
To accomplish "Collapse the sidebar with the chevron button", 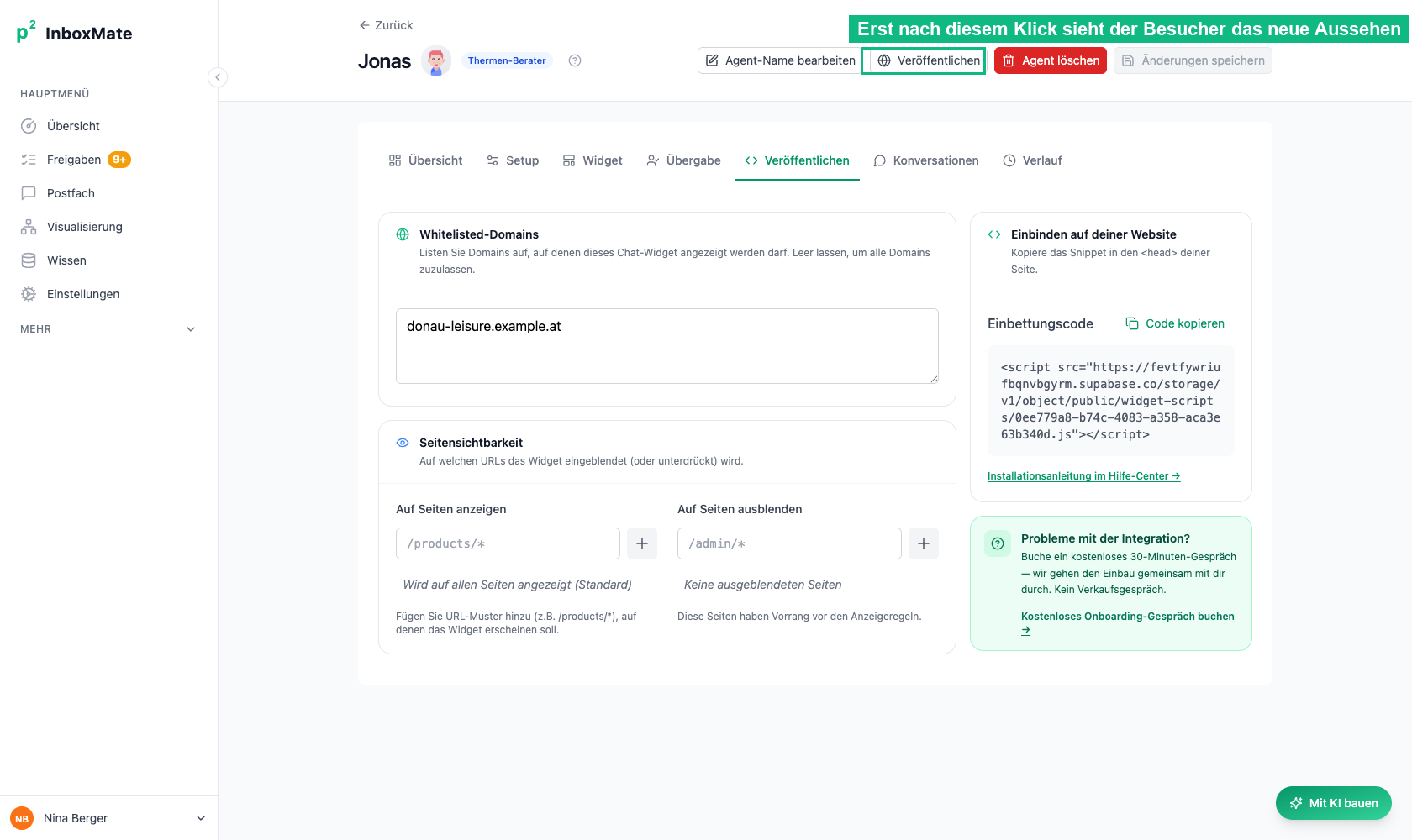I will [x=218, y=77].
